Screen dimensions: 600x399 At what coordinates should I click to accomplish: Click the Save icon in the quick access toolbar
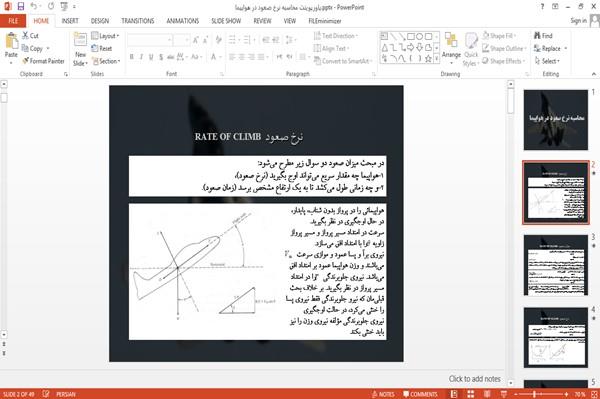coord(21,7)
